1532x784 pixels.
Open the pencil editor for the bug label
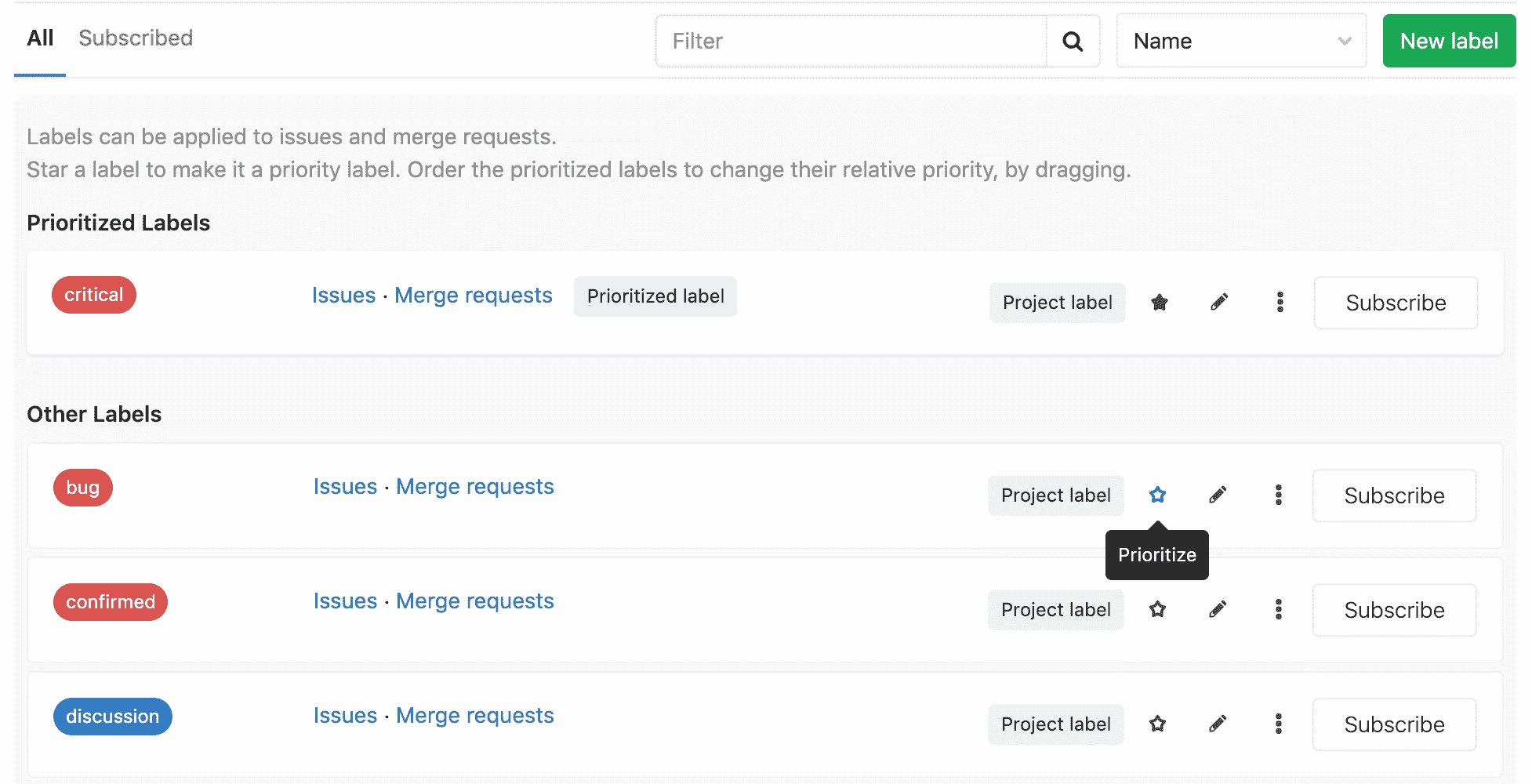[x=1217, y=495]
